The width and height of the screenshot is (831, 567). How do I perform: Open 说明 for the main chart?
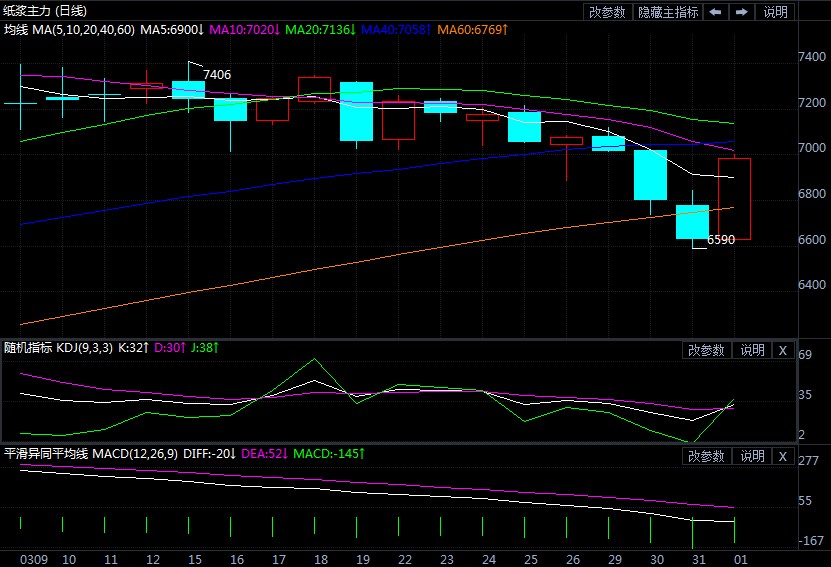[x=775, y=12]
